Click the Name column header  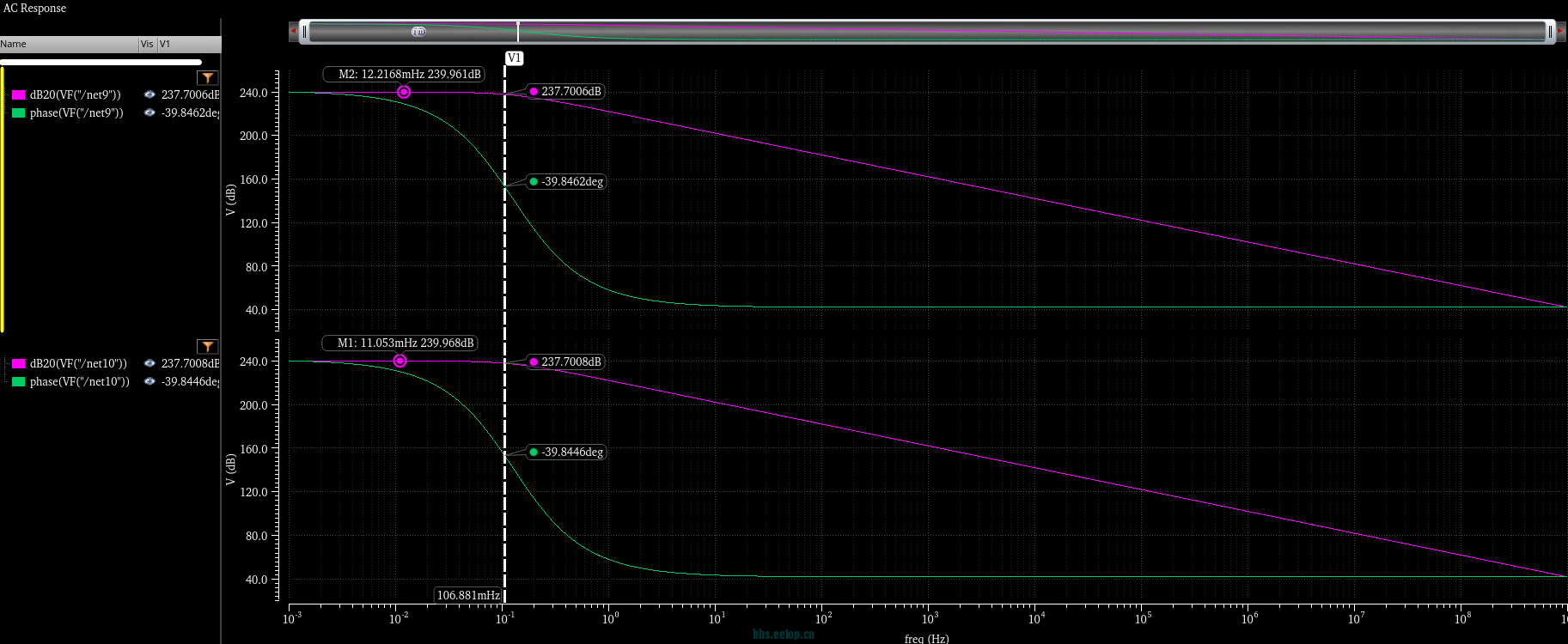click(69, 44)
